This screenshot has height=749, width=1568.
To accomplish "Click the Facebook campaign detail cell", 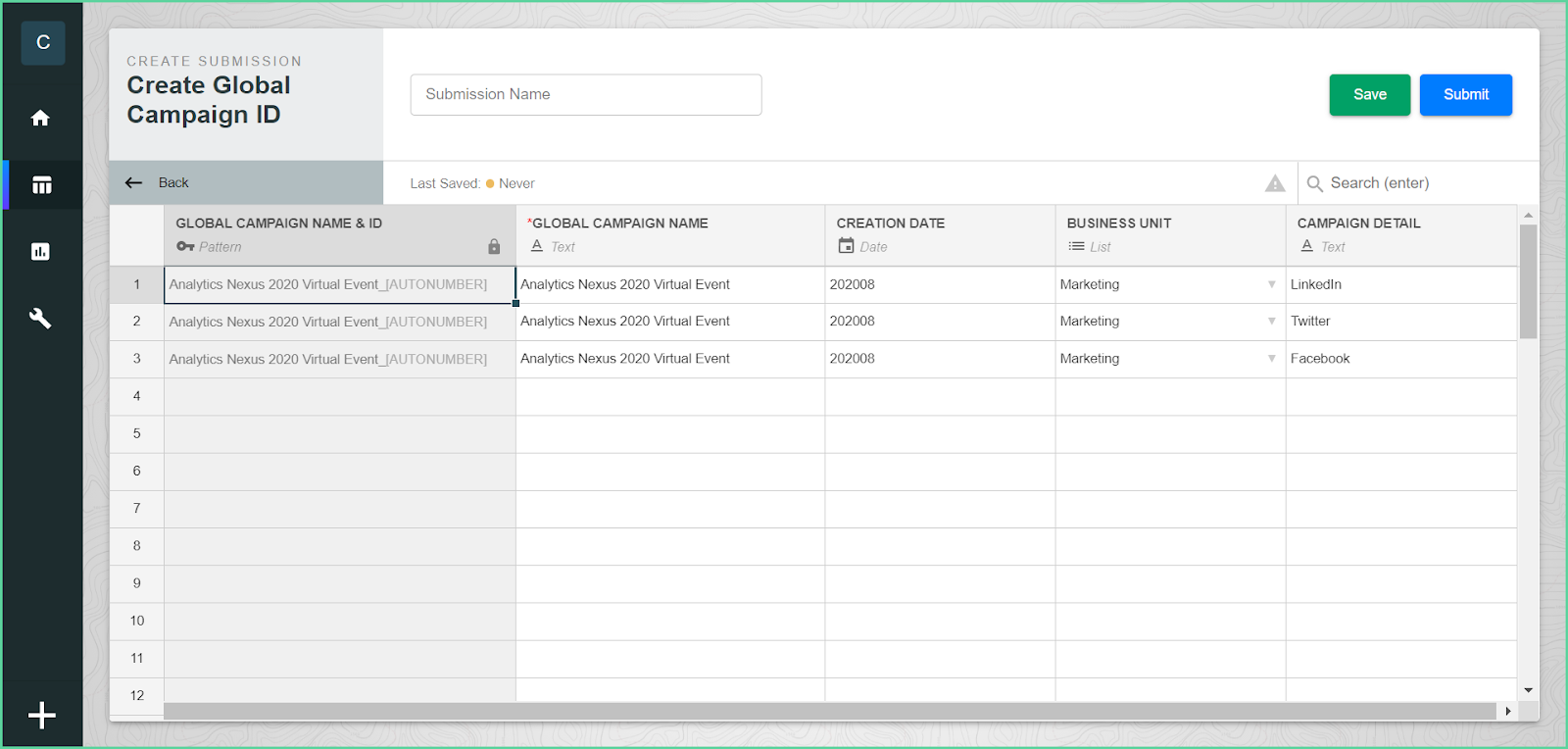I will click(x=1401, y=359).
